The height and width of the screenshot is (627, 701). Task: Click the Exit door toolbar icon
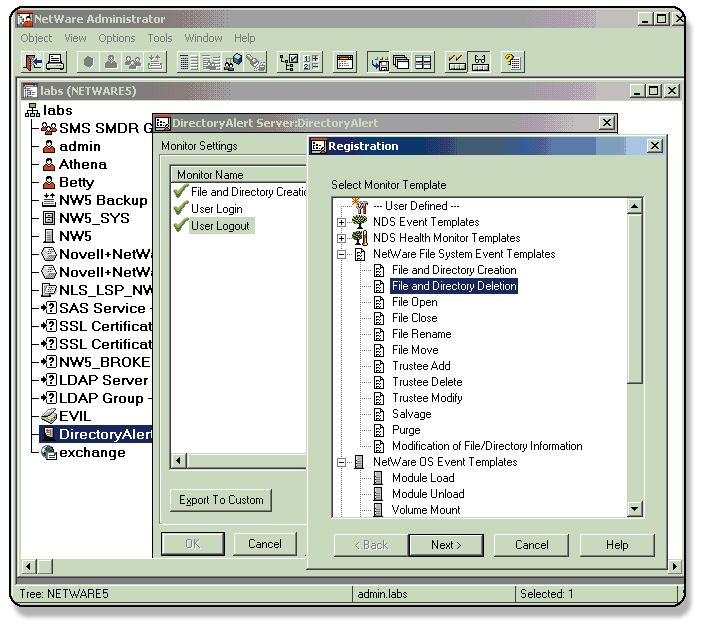(33, 62)
